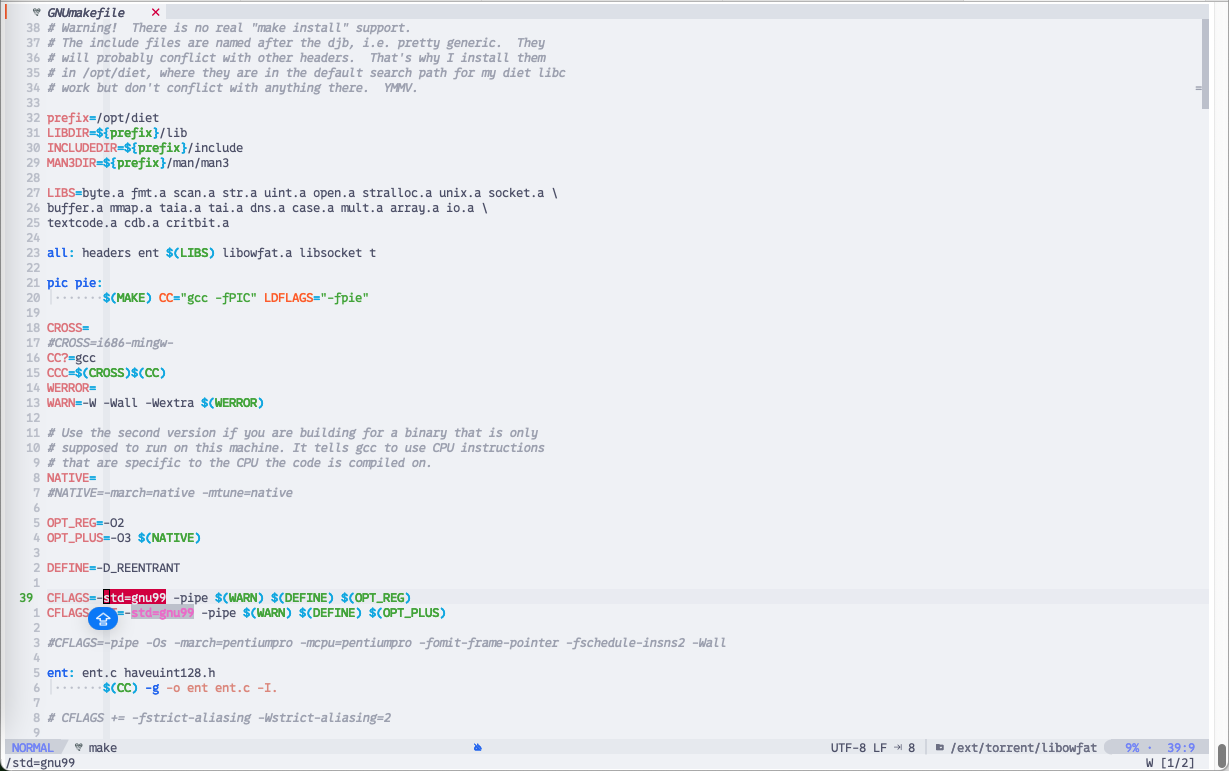This screenshot has height=771, width=1229.
Task: Click the '#CROSS=i686-mingw-' comment line
Action: [110, 343]
